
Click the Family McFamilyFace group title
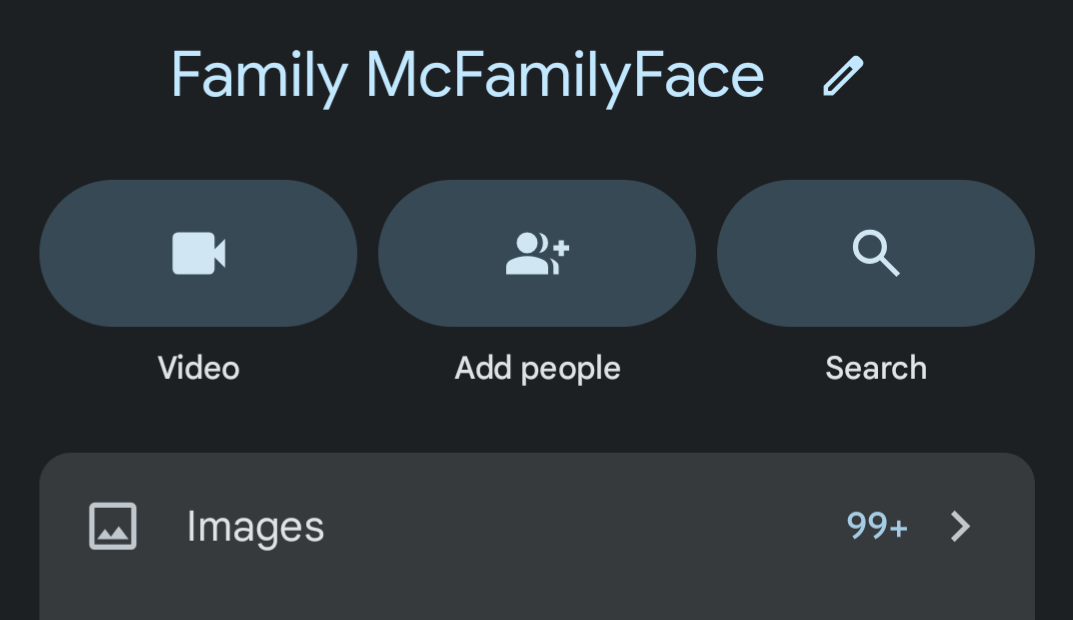point(467,76)
